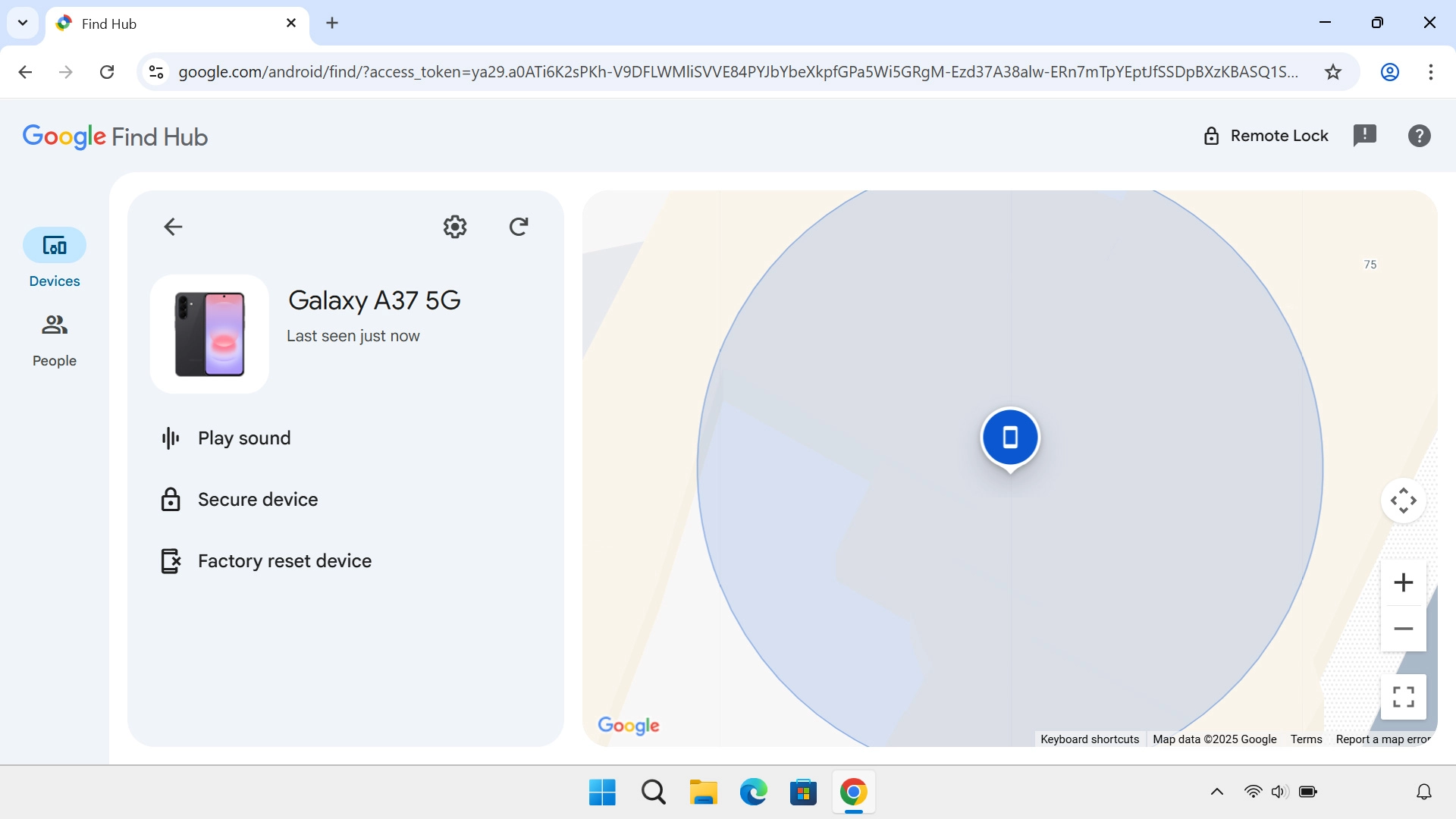Open Wi-Fi network settings in tray

tap(1253, 792)
